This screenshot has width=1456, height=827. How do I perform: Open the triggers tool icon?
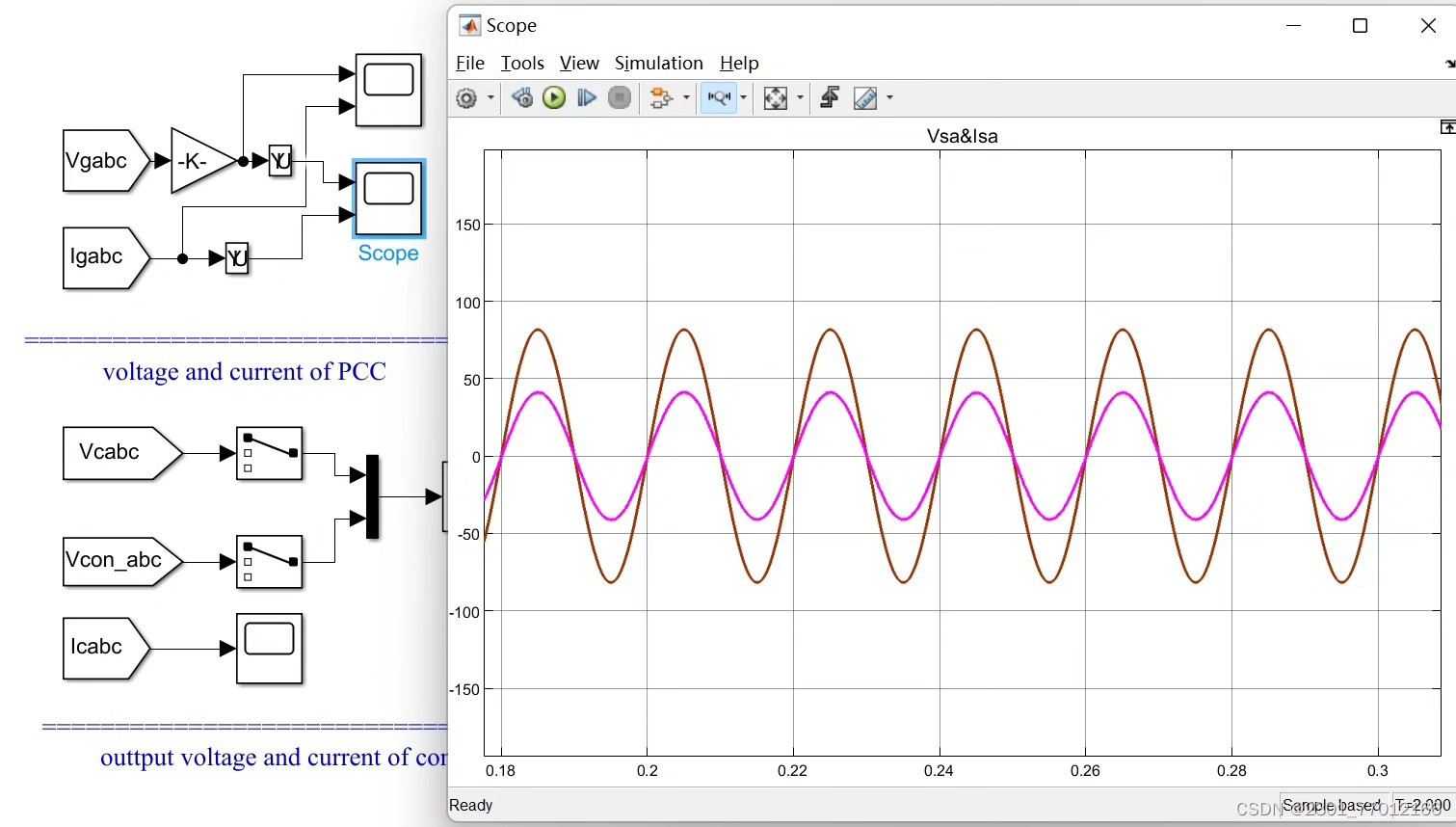[x=830, y=98]
